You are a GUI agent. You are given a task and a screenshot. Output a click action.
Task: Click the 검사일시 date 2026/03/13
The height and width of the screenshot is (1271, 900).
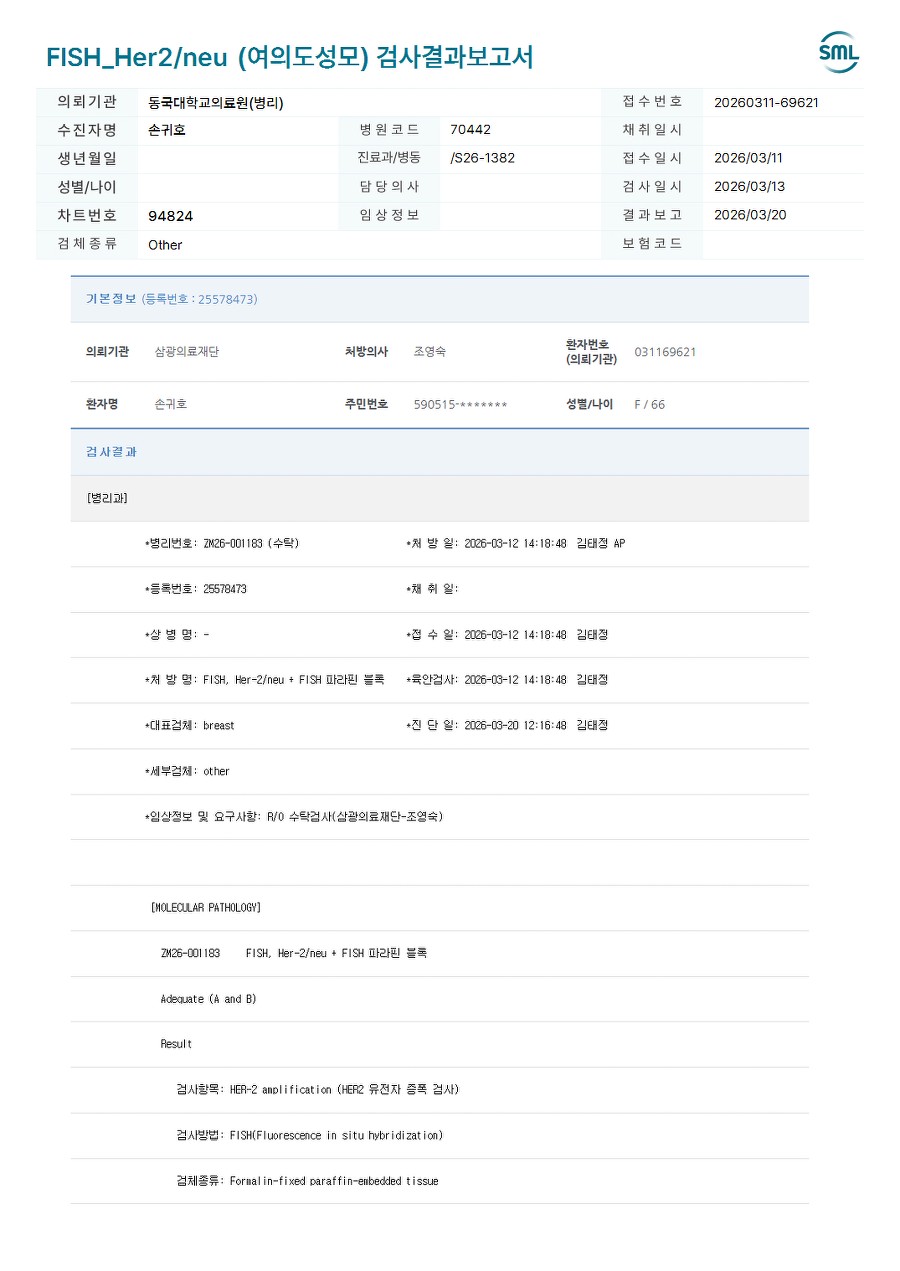(749, 187)
